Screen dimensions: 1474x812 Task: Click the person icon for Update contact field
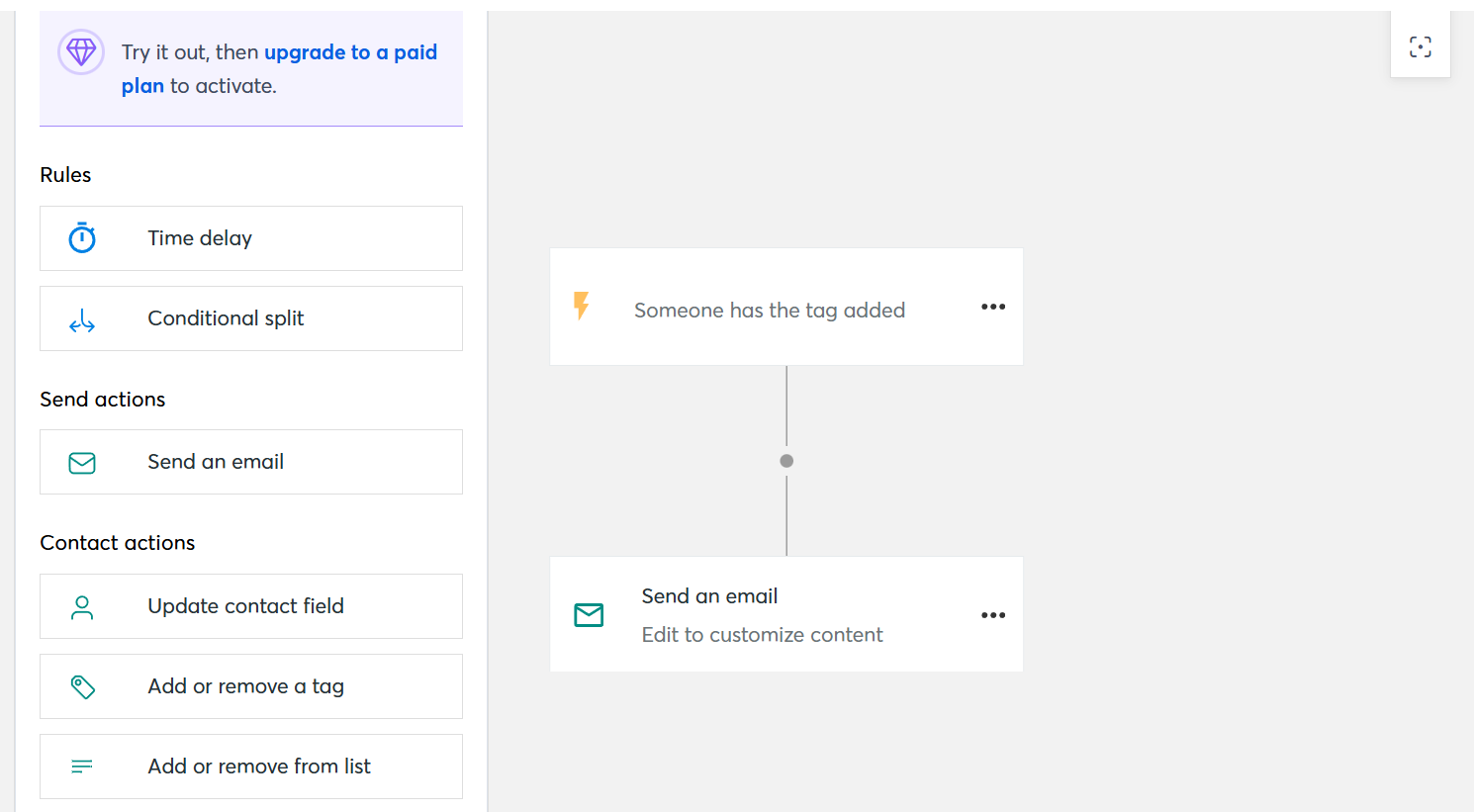82,607
